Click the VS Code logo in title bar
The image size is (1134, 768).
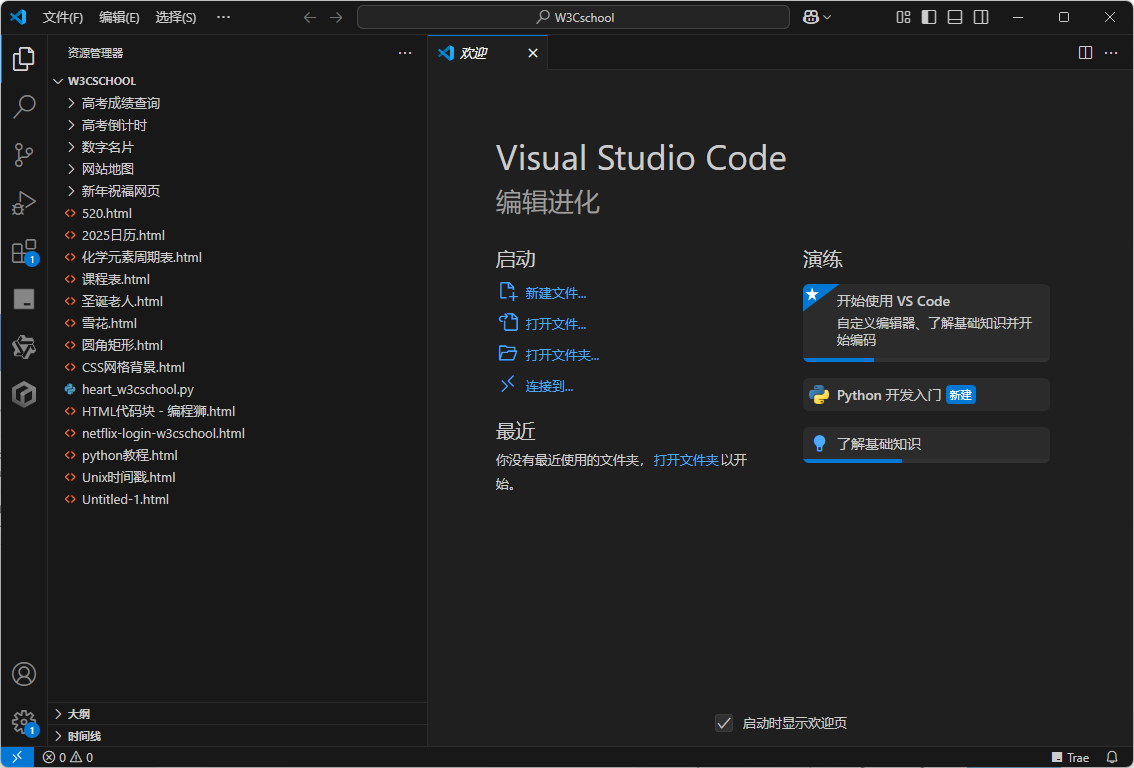[x=18, y=17]
